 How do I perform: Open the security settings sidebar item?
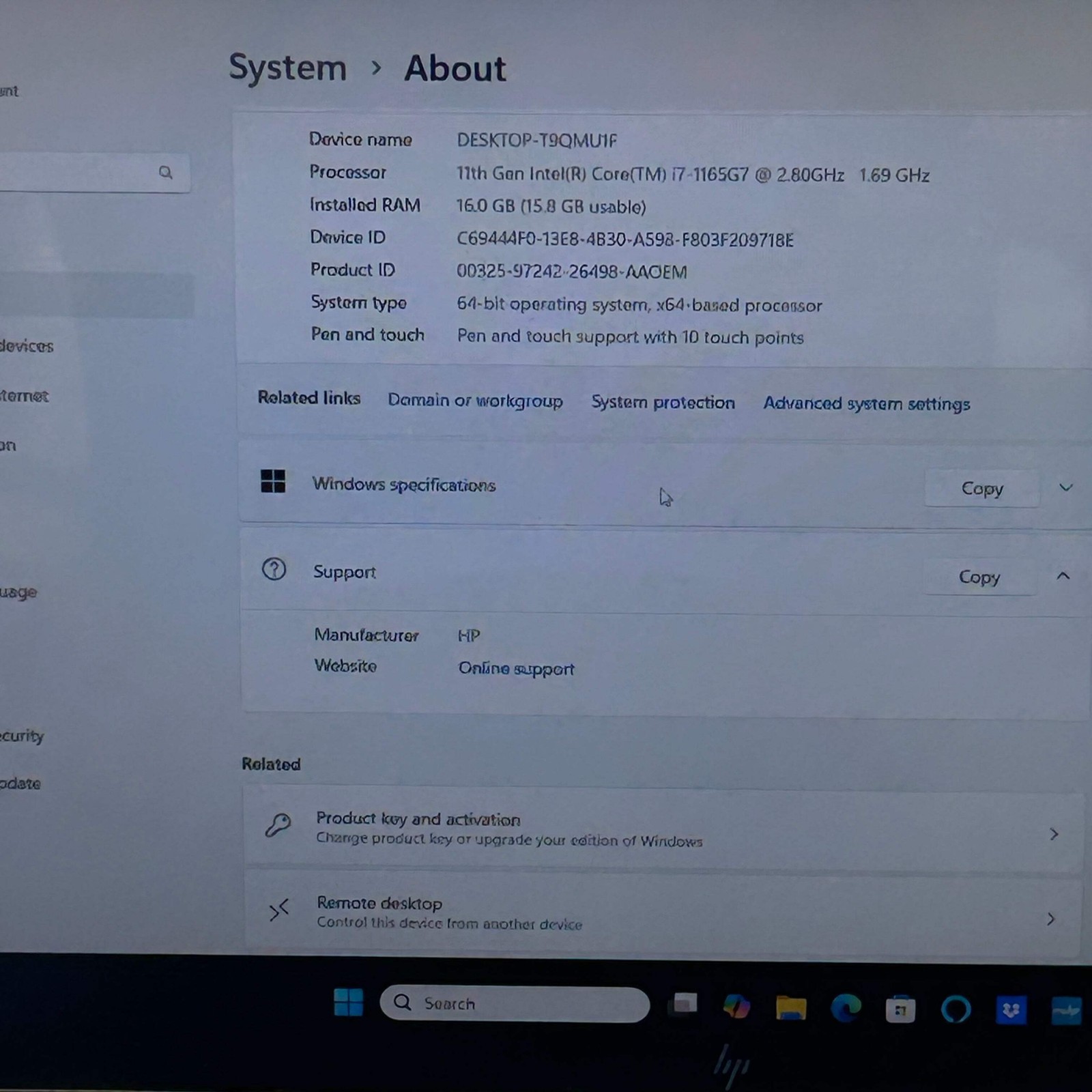click(22, 736)
